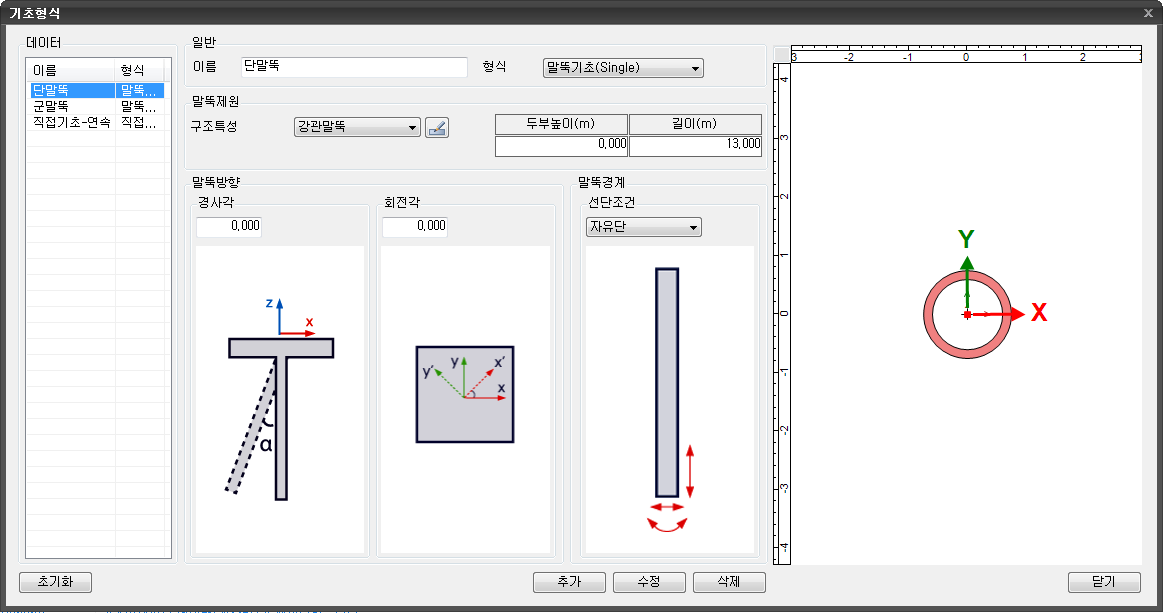
Task: Click the edit icon beside the 강관말뚝 dropdown
Action: pos(437,127)
